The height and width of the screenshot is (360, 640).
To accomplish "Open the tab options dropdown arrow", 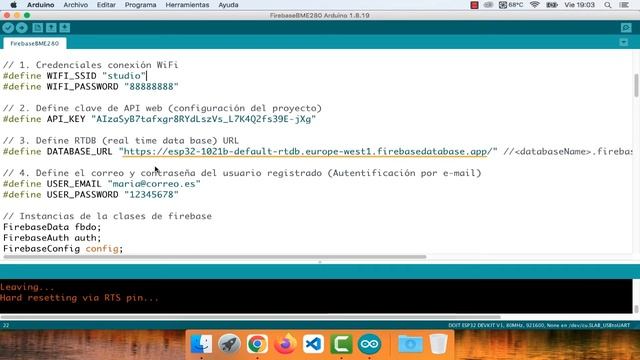I will tap(624, 42).
